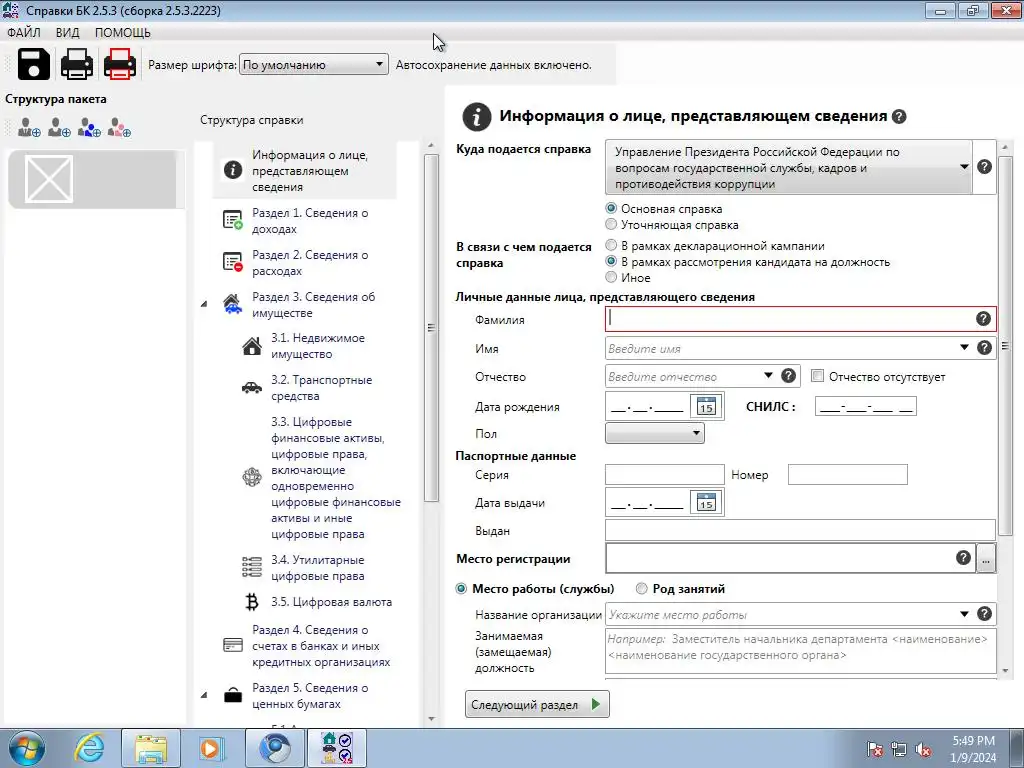Click help icon beside Имя field

(x=984, y=347)
